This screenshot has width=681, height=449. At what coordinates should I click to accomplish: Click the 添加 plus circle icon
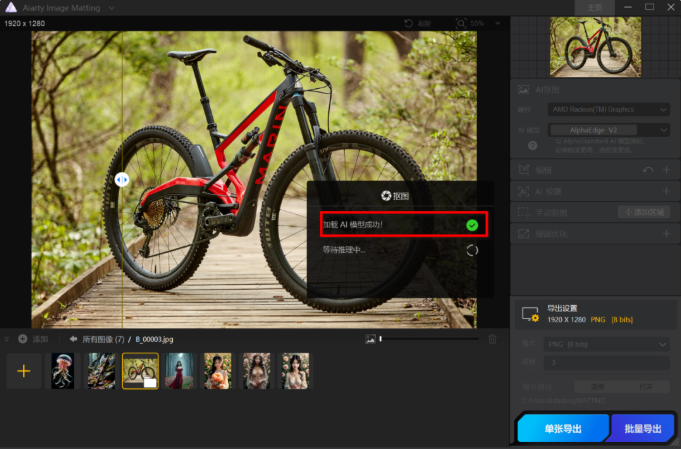coord(23,339)
